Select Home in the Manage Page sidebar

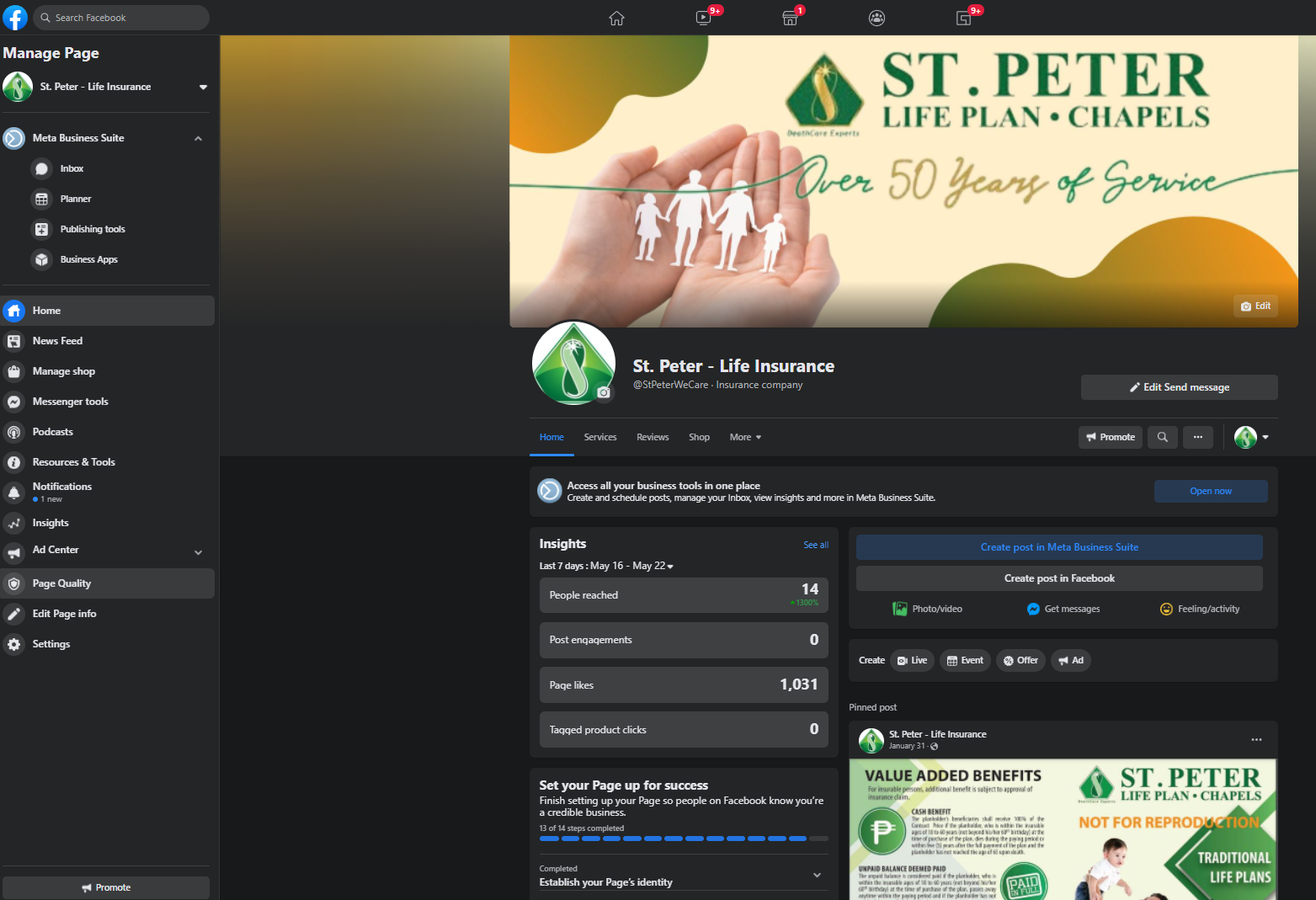pos(108,311)
